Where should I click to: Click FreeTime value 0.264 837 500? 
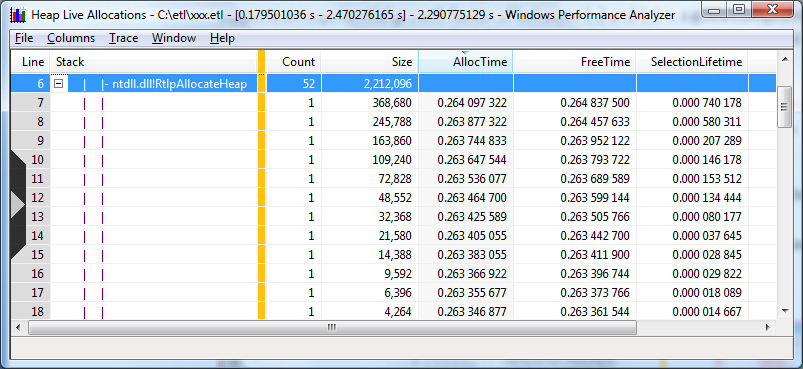[595, 103]
